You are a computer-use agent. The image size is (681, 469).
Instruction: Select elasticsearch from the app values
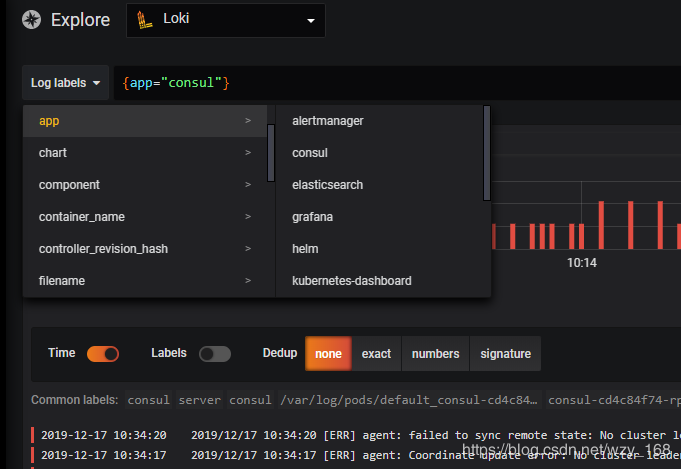pos(327,185)
